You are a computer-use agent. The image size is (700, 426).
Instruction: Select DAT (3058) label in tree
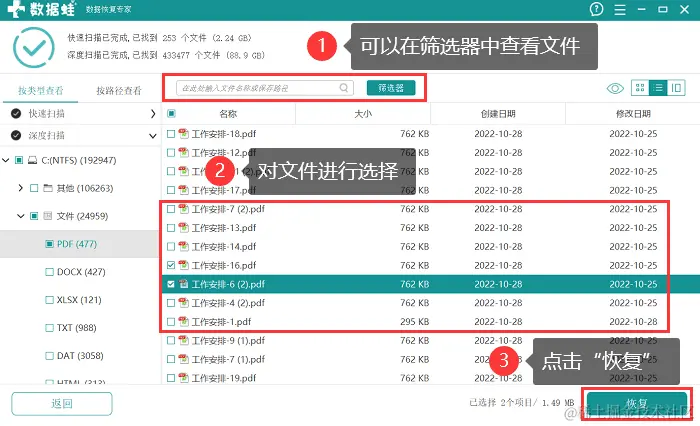pyautogui.click(x=80, y=356)
